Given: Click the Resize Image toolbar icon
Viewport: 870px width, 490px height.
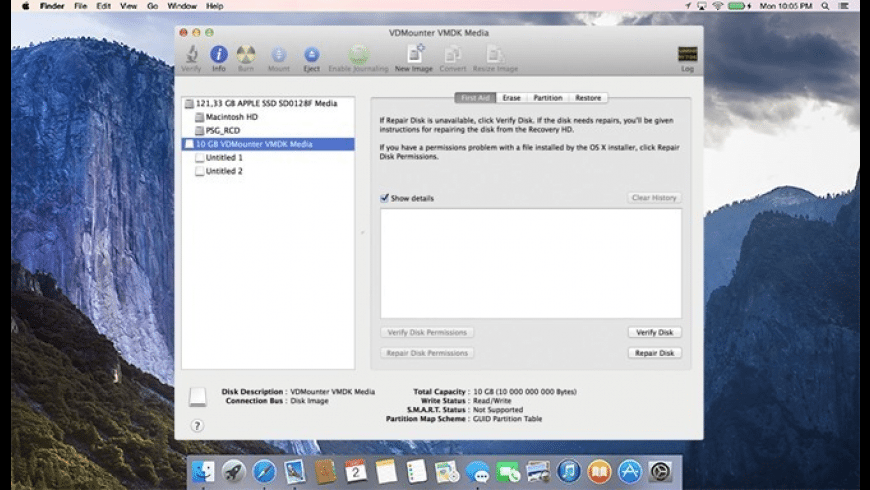Looking at the screenshot, I should pos(495,58).
